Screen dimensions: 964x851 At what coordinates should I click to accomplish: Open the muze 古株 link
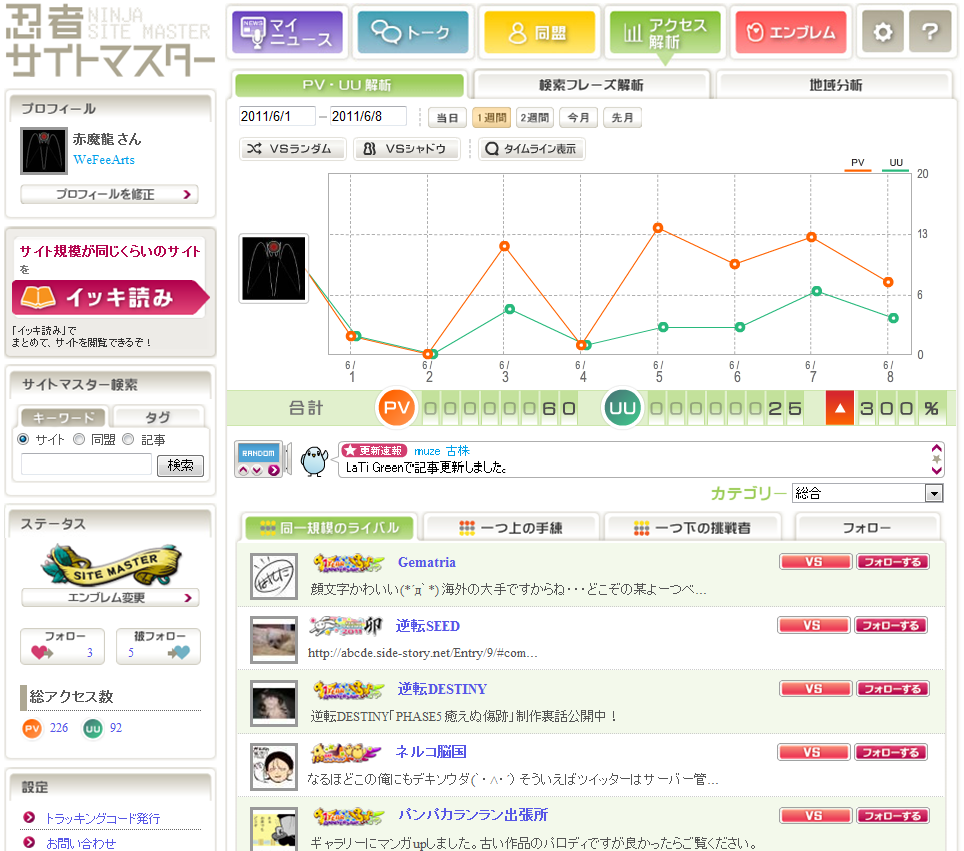pyautogui.click(x=442, y=451)
